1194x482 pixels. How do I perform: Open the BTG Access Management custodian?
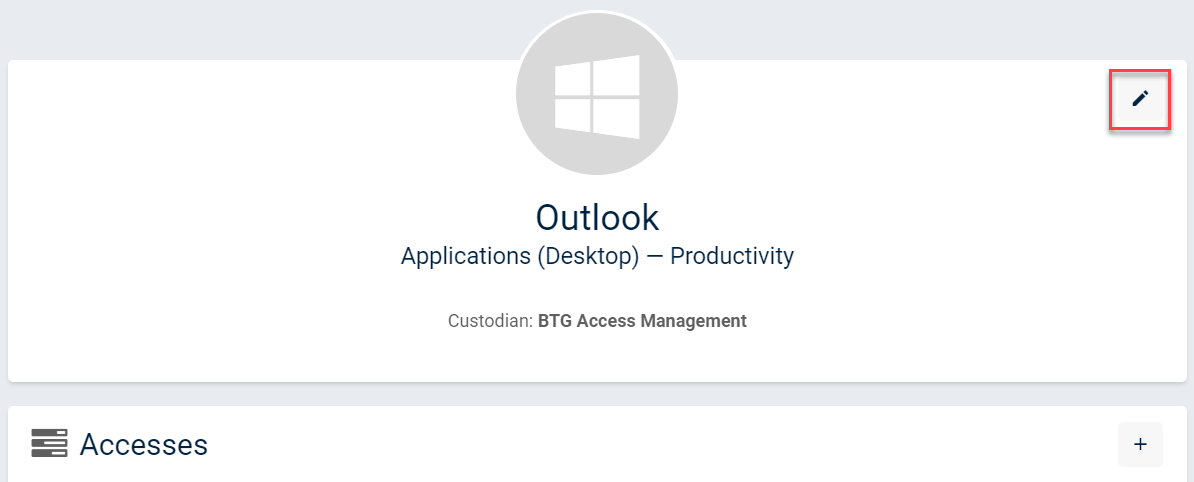(642, 321)
